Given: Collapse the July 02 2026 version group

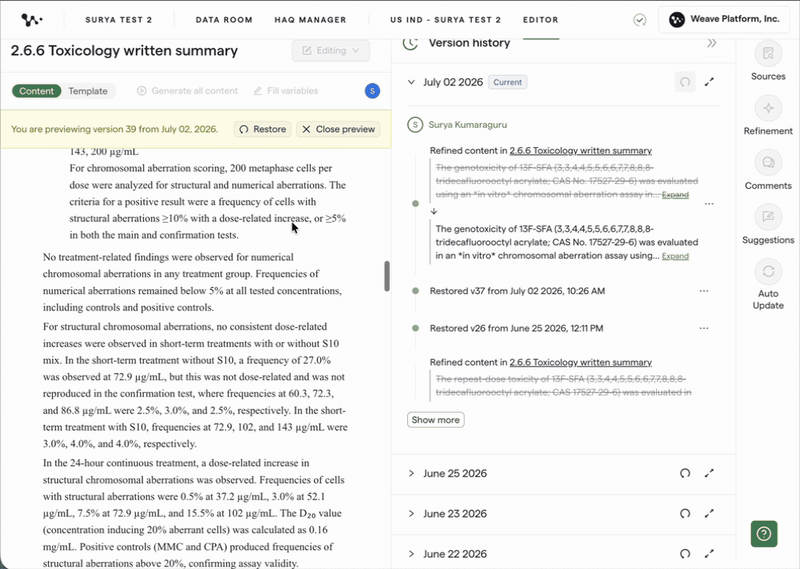Looking at the screenshot, I should [x=411, y=82].
